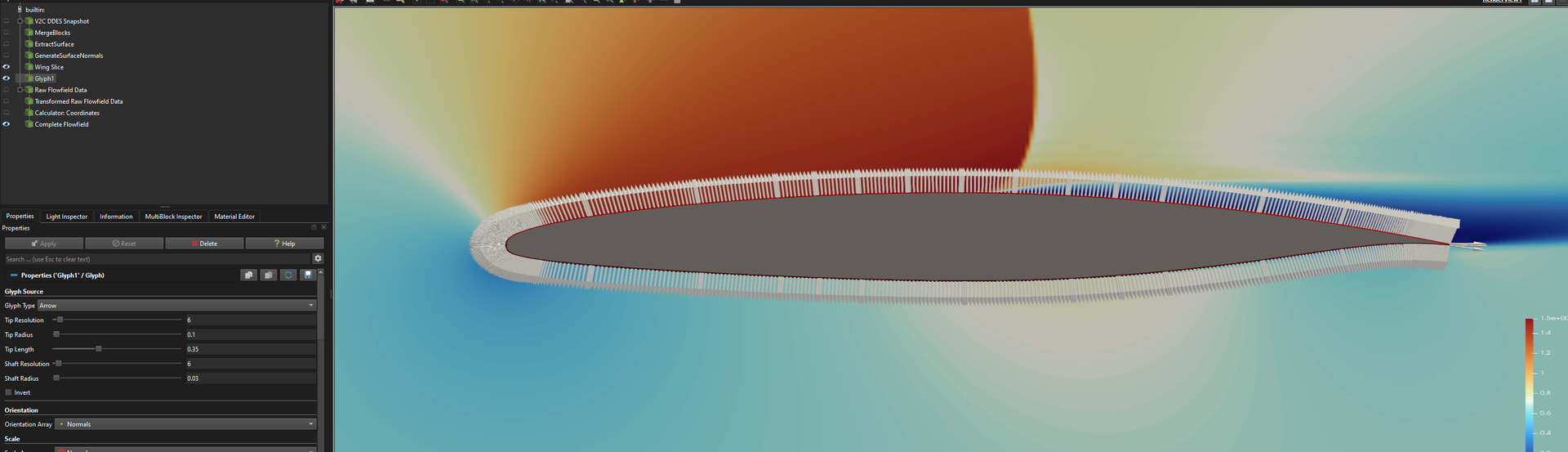Enable the Invert checkbox

click(9, 392)
